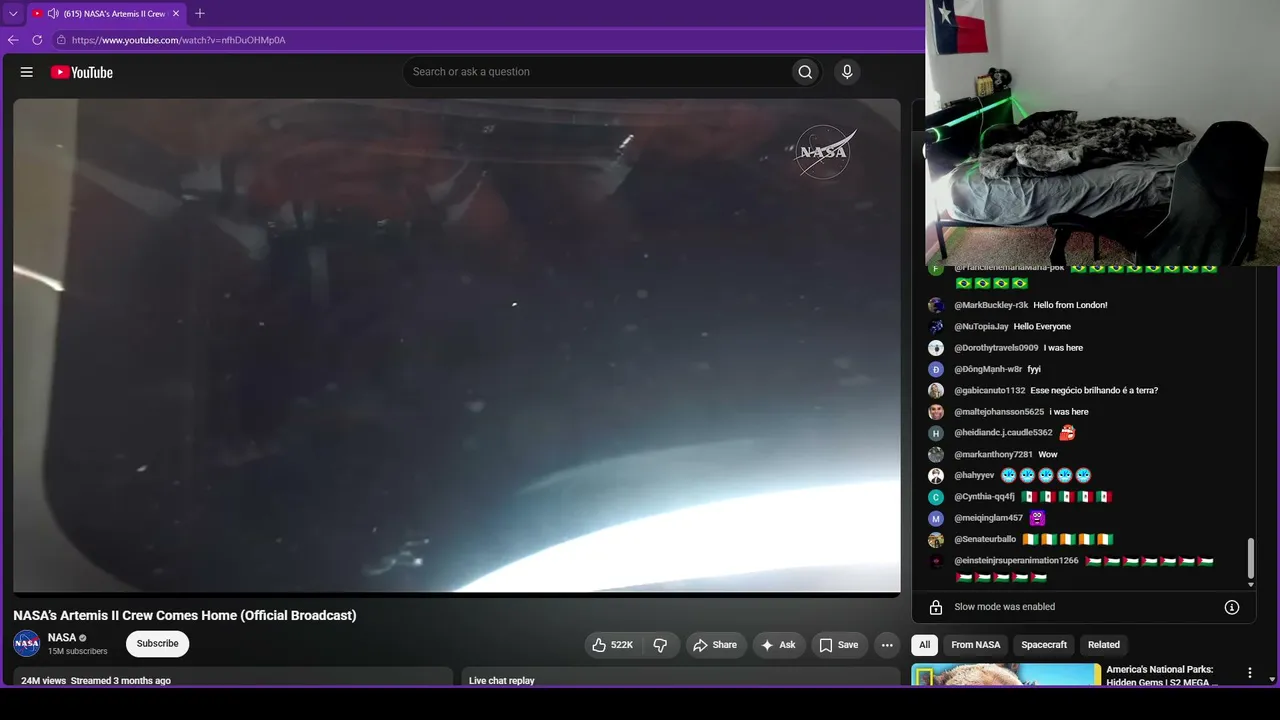Share the Artemis II broadcast
The image size is (1280, 720).
tap(715, 645)
